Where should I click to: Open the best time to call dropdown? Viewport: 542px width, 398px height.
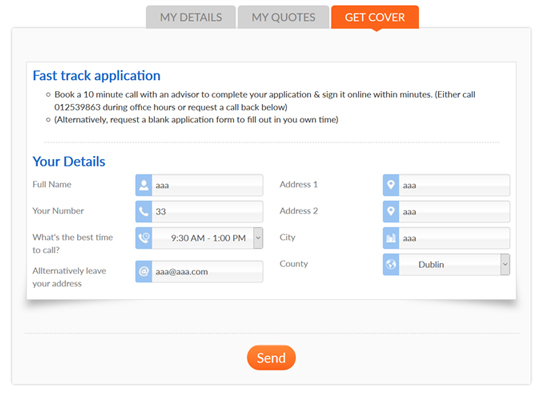pyautogui.click(x=207, y=238)
